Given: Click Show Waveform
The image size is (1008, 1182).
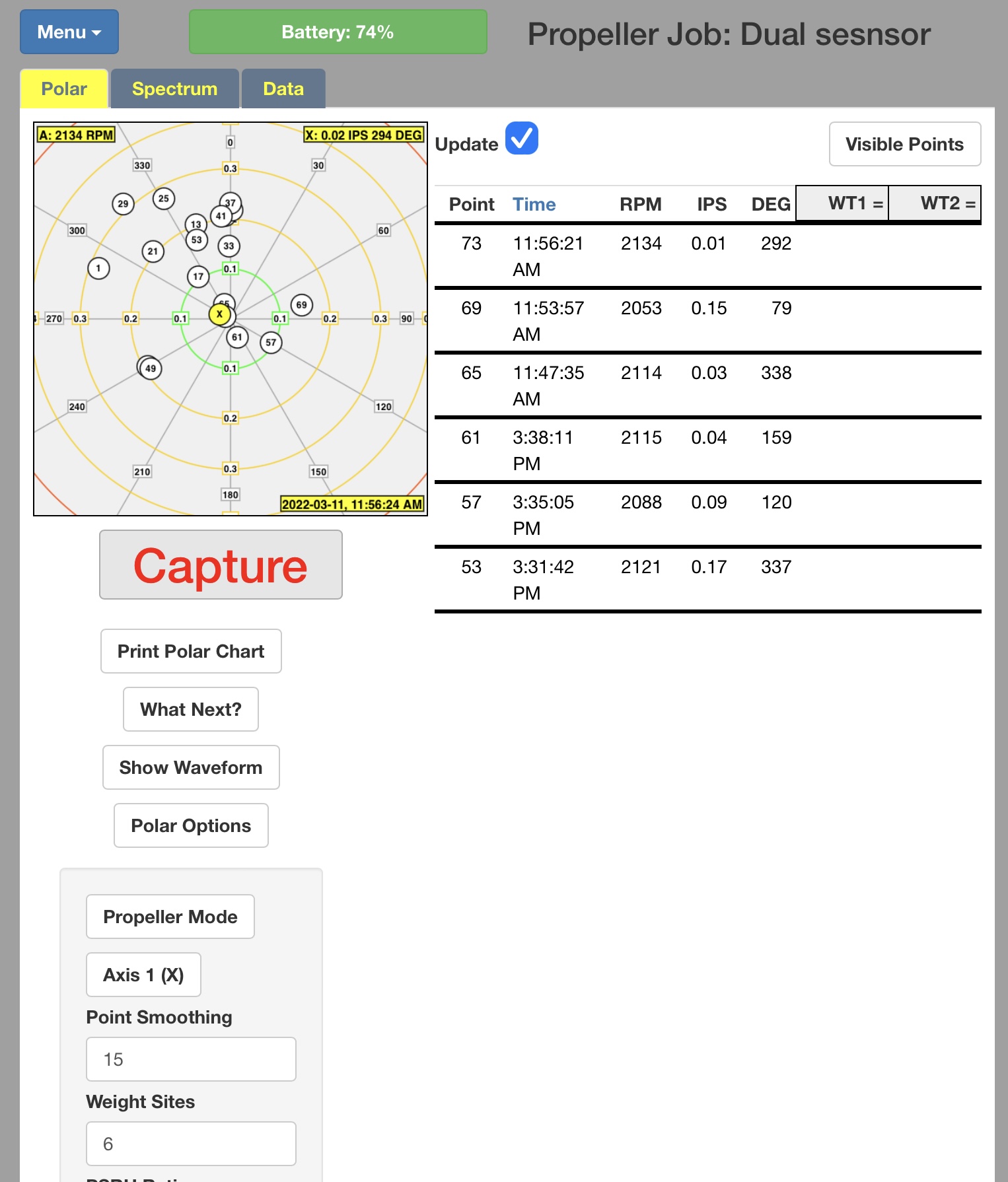Looking at the screenshot, I should pos(191,767).
